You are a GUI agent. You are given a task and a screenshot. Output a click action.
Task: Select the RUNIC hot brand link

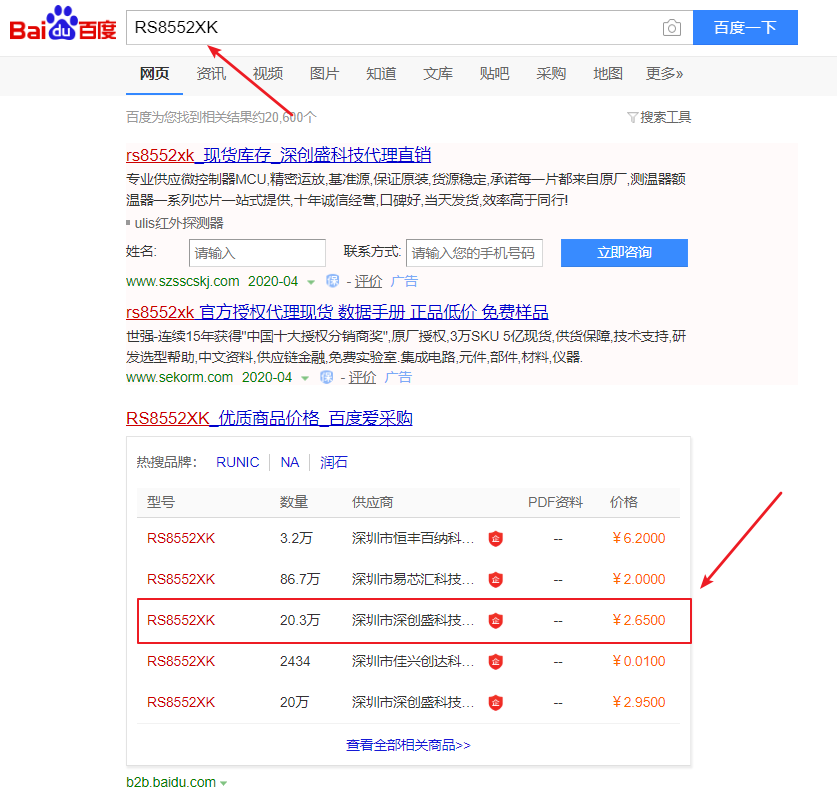237,462
